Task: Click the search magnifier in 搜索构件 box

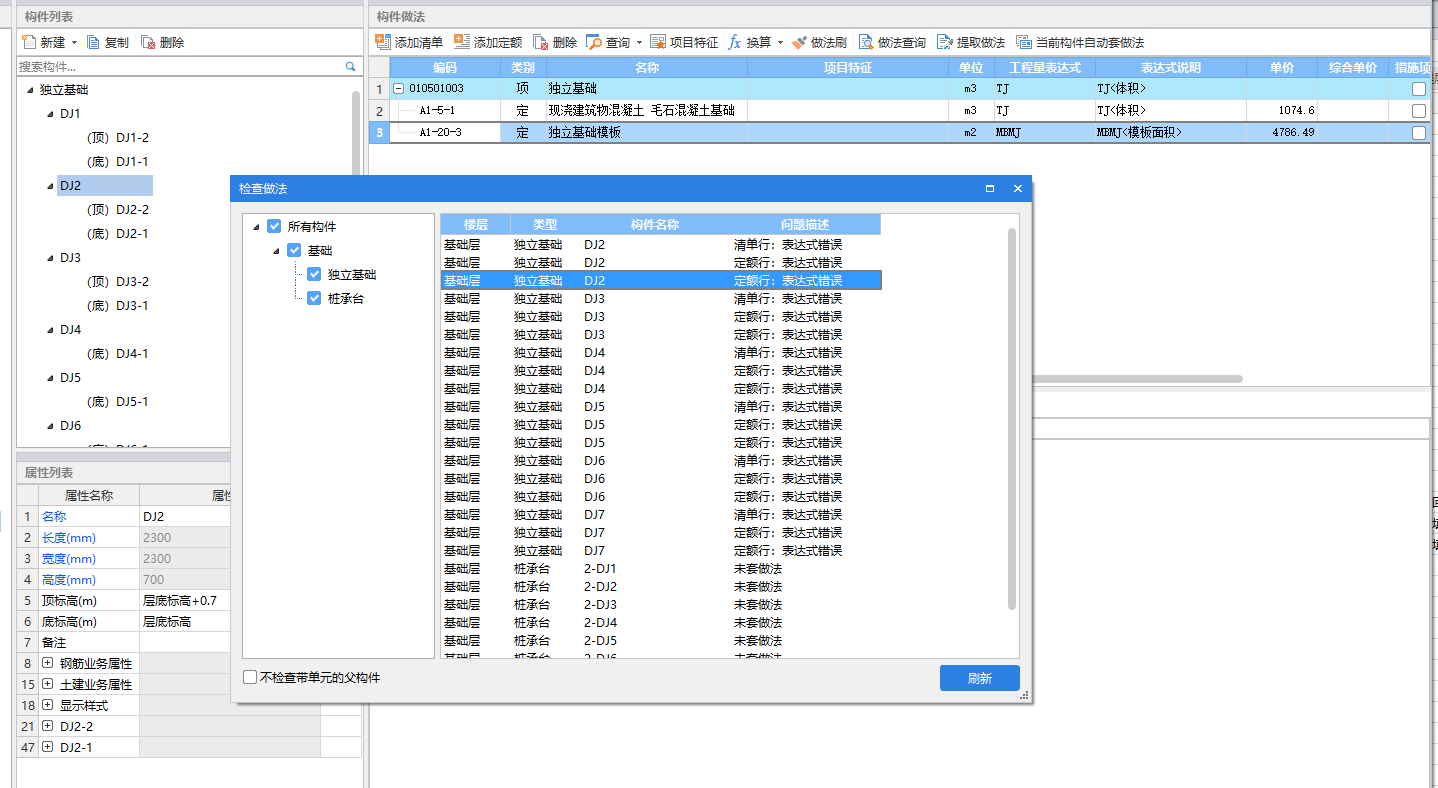Action: click(x=351, y=66)
